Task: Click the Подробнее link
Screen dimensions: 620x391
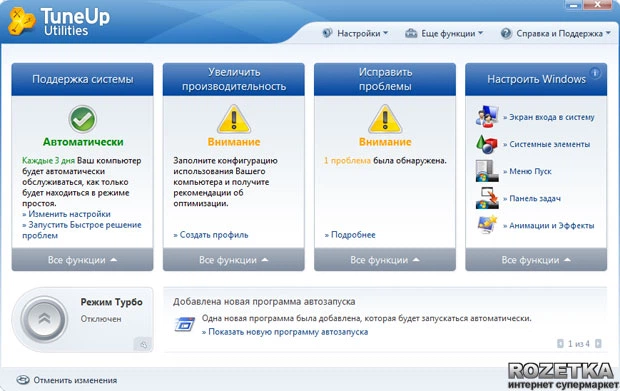Action: point(350,234)
